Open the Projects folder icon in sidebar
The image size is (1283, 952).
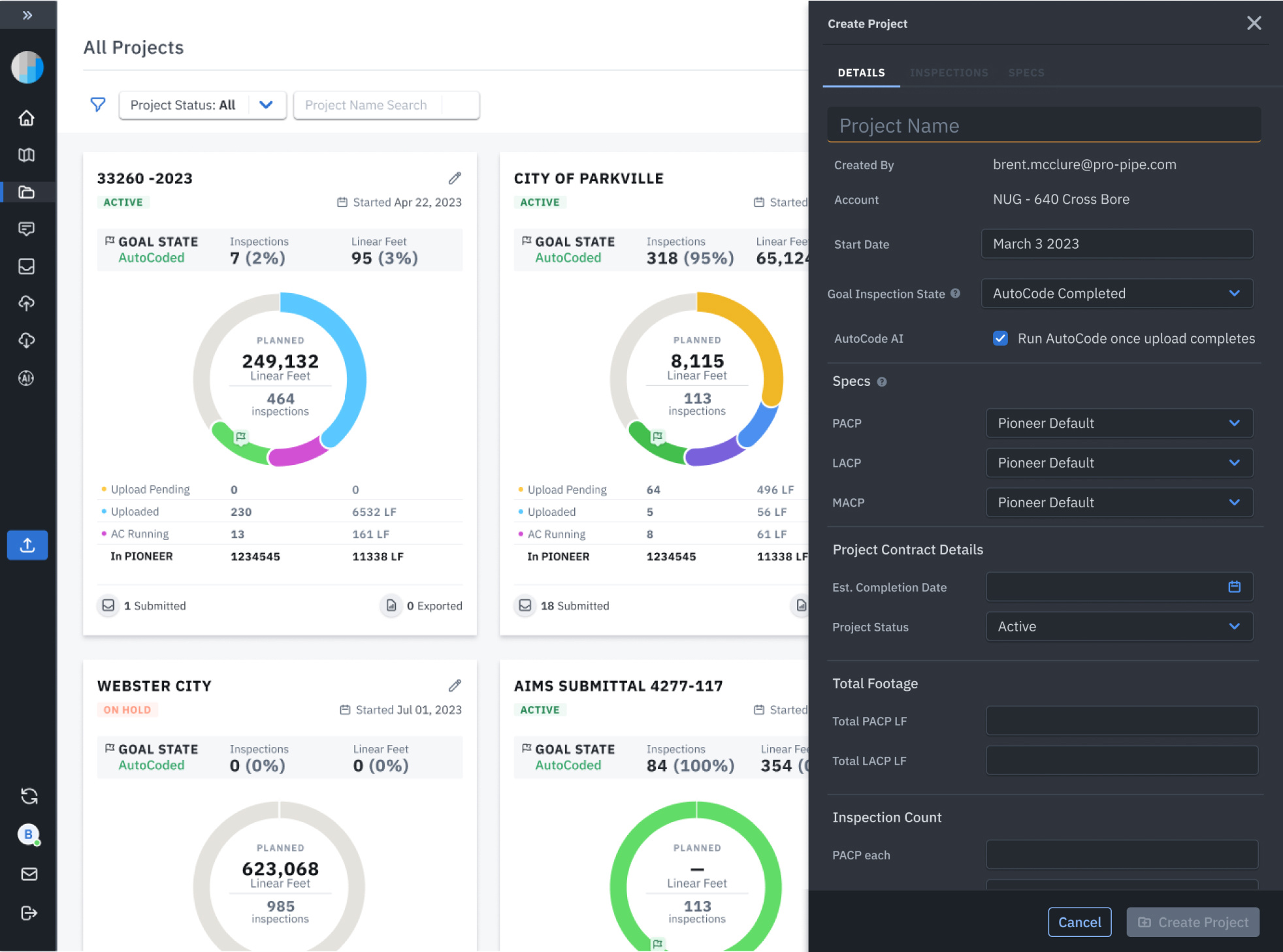pyautogui.click(x=26, y=192)
